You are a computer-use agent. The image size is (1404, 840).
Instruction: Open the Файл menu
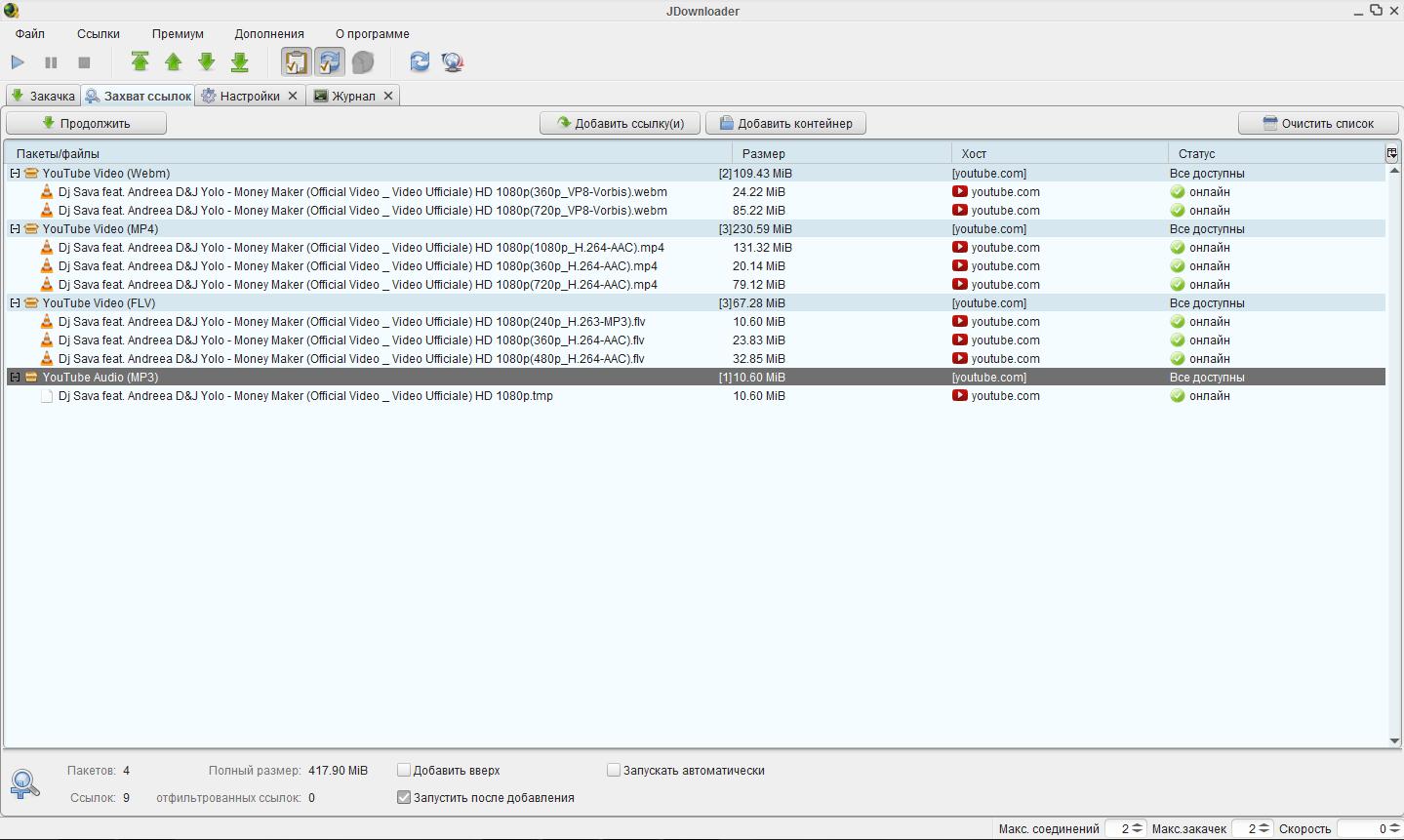tap(30, 33)
